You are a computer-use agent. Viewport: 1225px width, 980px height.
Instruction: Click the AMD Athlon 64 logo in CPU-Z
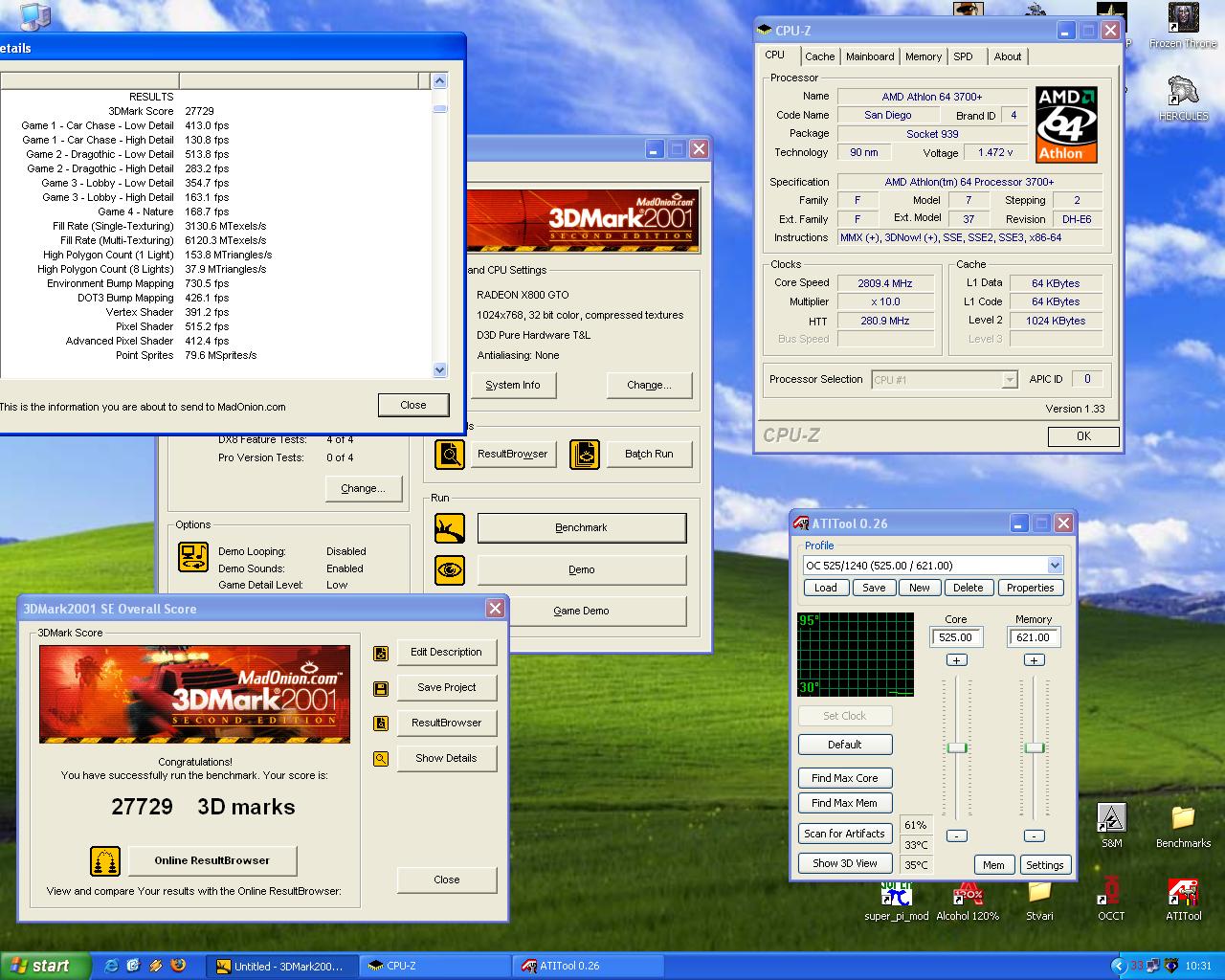1066,124
